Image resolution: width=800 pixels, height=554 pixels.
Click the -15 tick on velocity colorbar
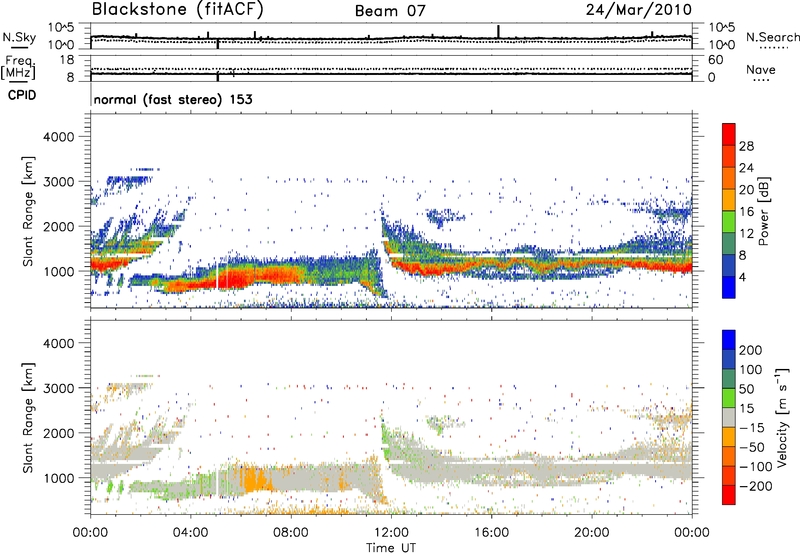[752, 427]
